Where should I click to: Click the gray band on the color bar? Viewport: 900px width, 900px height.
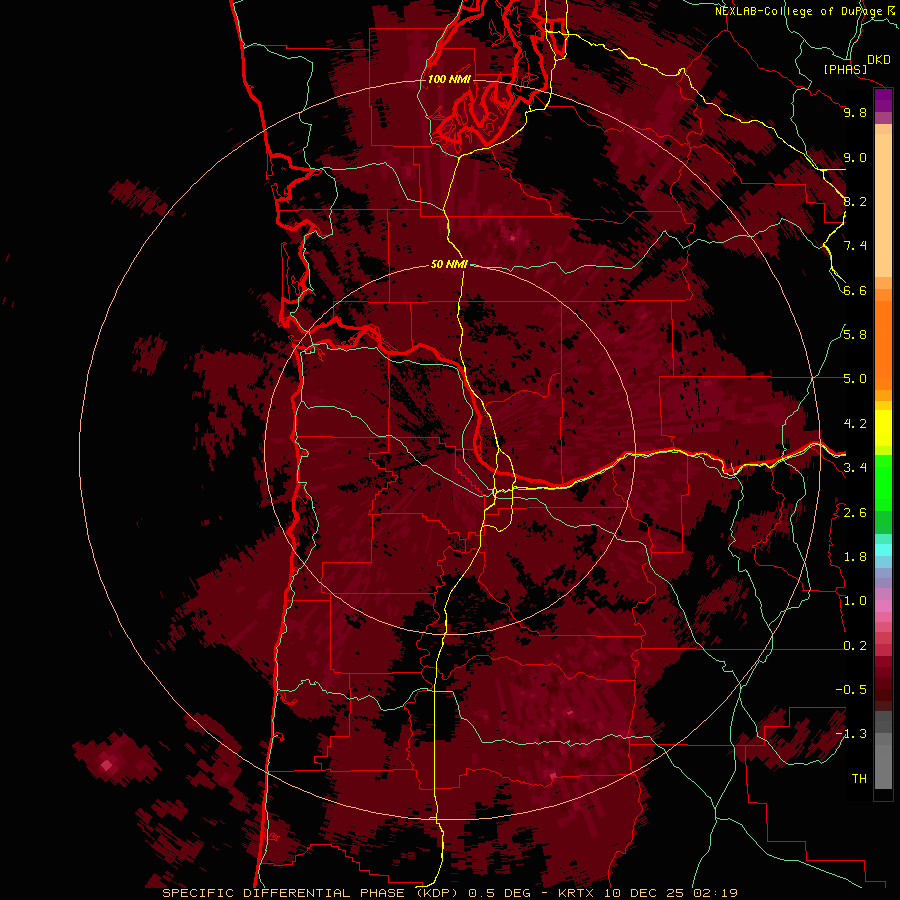click(x=883, y=750)
